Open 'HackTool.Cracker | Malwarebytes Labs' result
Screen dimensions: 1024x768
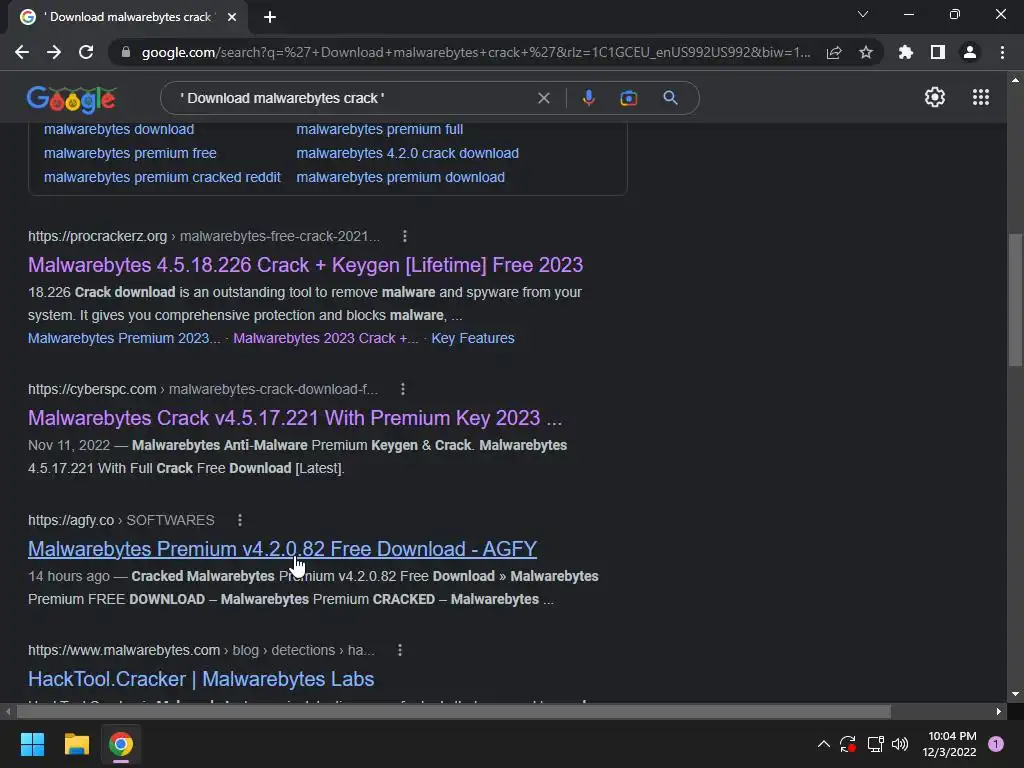coord(201,679)
